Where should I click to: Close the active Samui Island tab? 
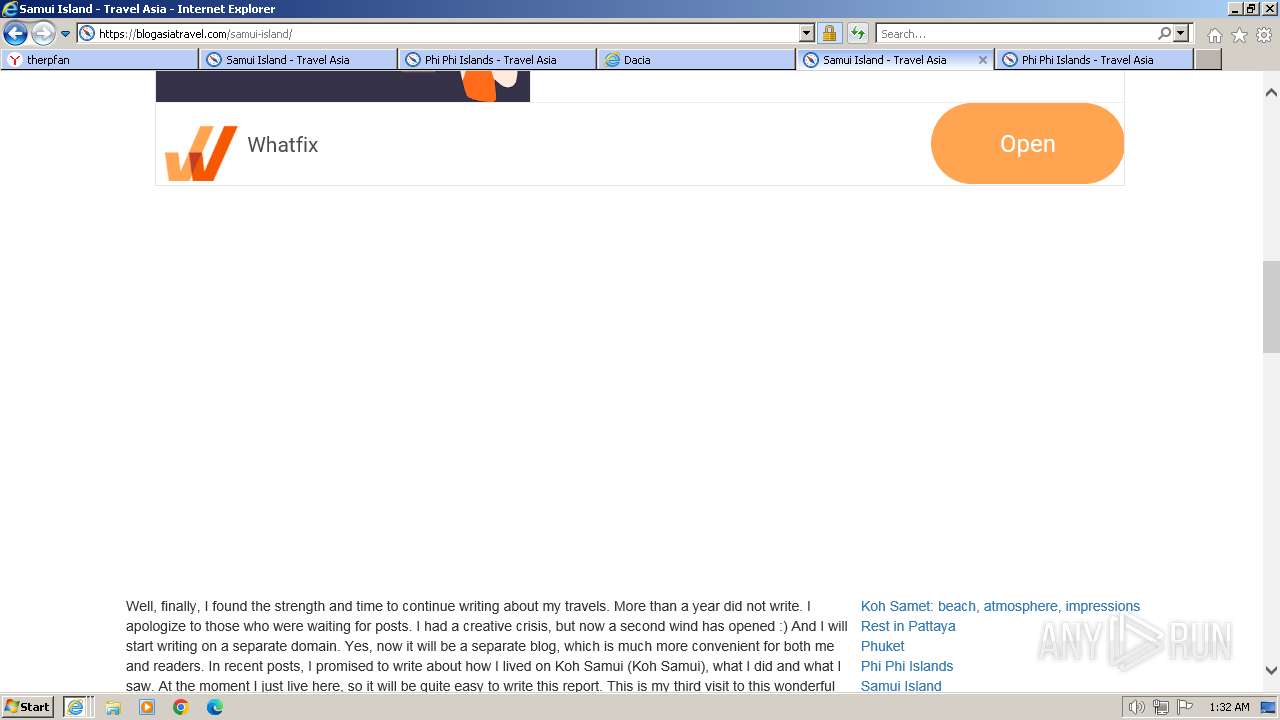point(982,60)
